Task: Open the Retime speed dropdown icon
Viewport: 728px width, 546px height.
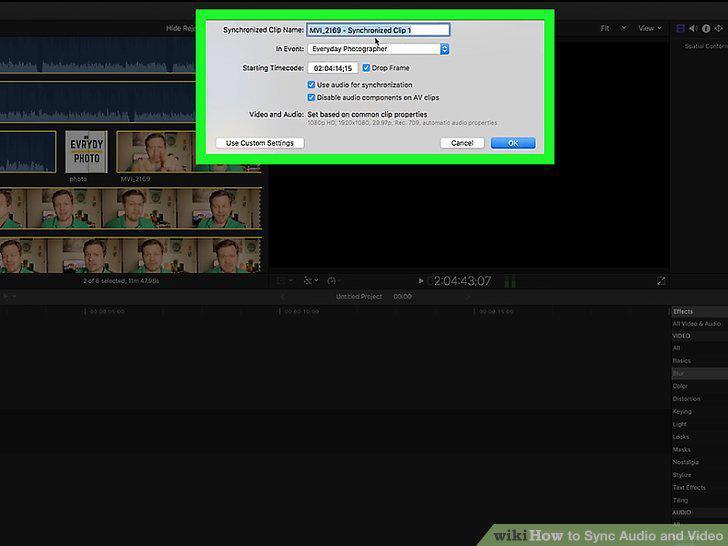Action: 334,281
